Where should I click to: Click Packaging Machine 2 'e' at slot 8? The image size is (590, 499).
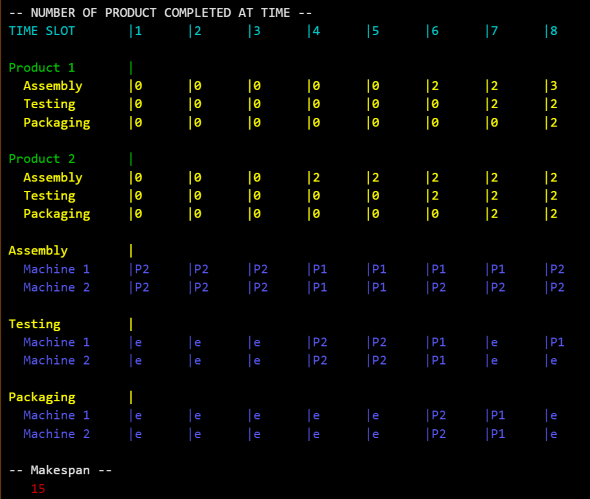[554, 435]
